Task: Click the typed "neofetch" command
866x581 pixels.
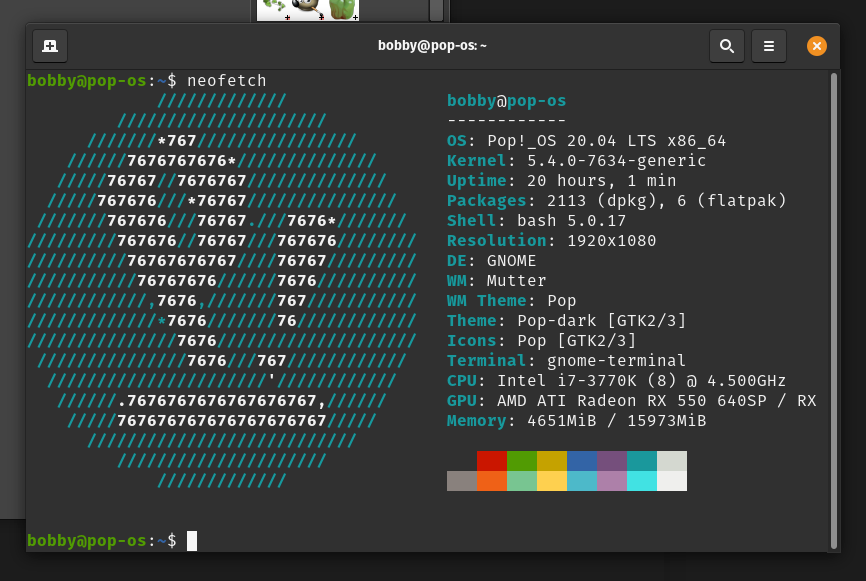Action: tap(226, 81)
